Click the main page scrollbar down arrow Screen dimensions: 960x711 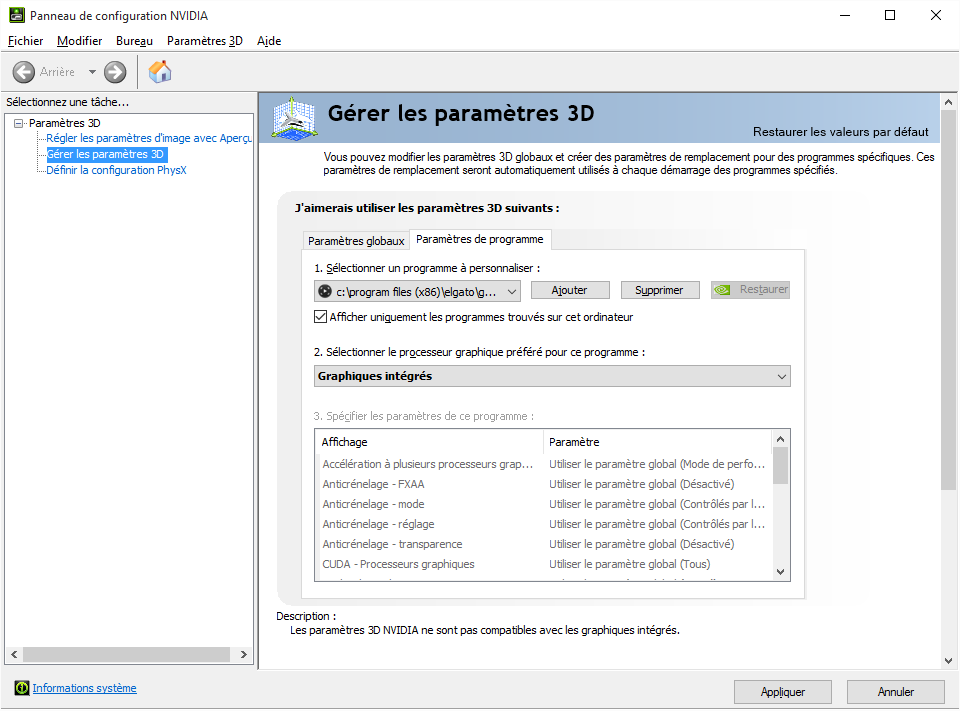point(948,661)
